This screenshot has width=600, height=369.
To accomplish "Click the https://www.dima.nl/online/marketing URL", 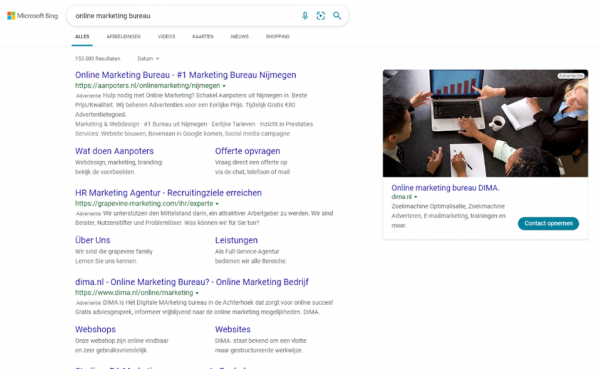I will (134, 293).
